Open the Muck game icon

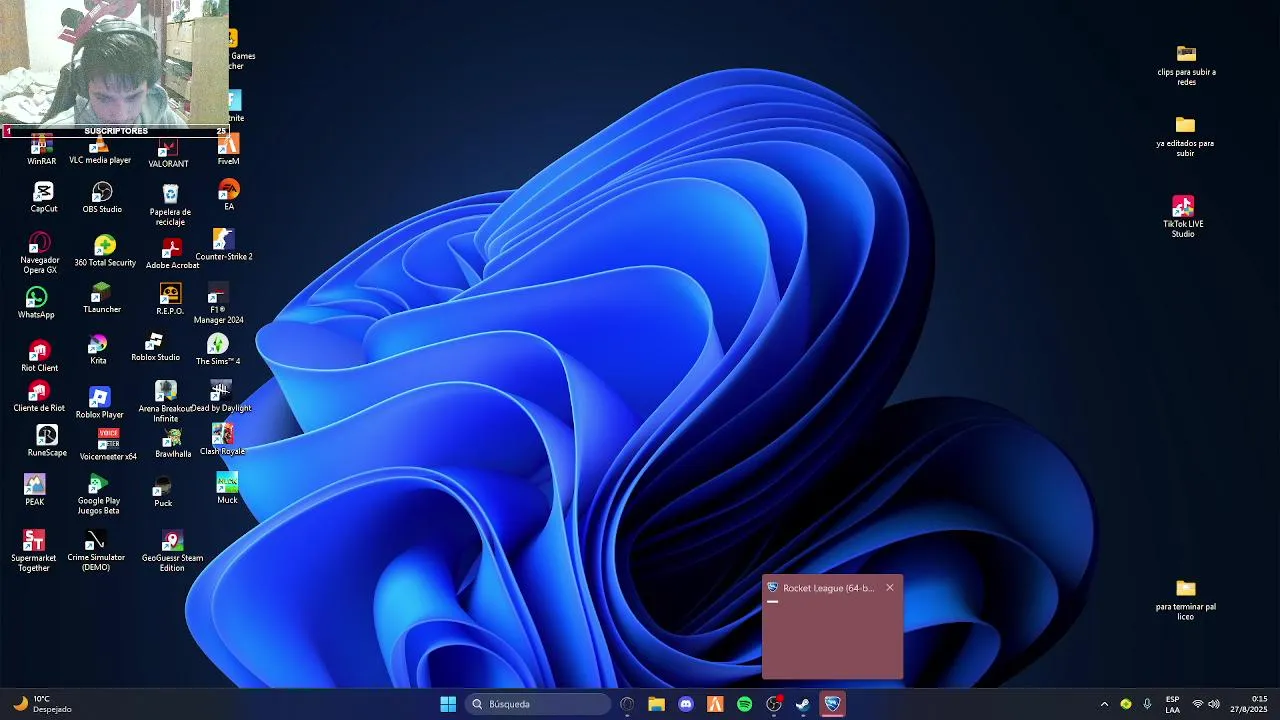(227, 489)
